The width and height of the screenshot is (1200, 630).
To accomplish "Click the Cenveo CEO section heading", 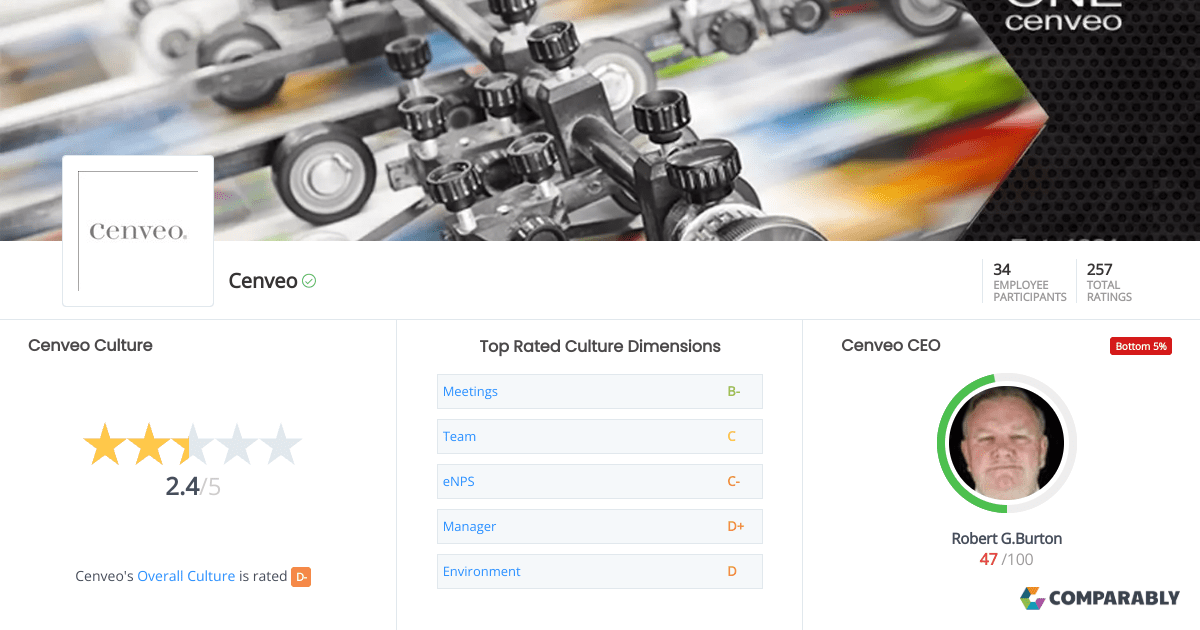I will (891, 345).
